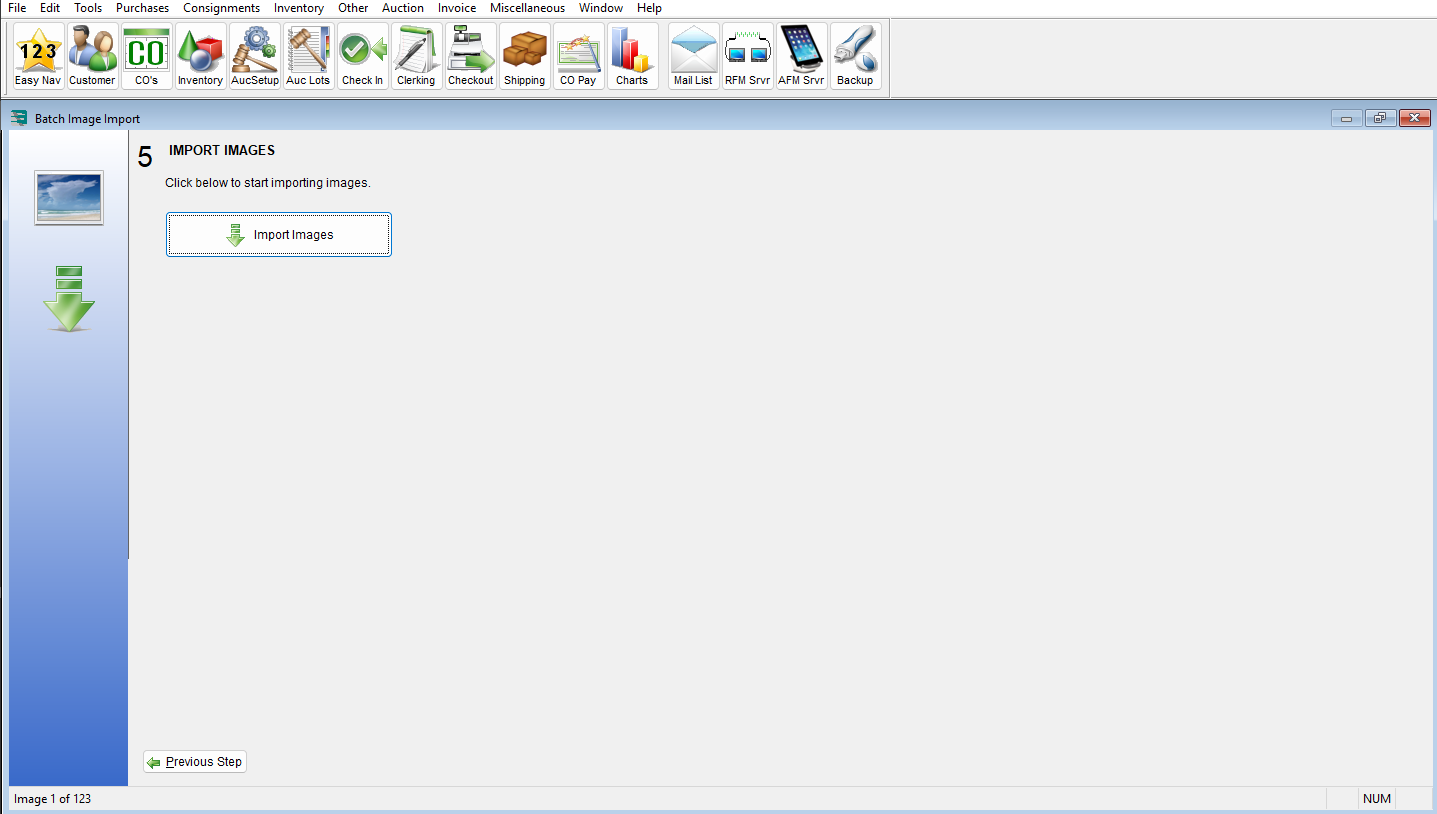Minimize the Batch Image Import window
This screenshot has height=814, width=1437.
tap(1346, 118)
